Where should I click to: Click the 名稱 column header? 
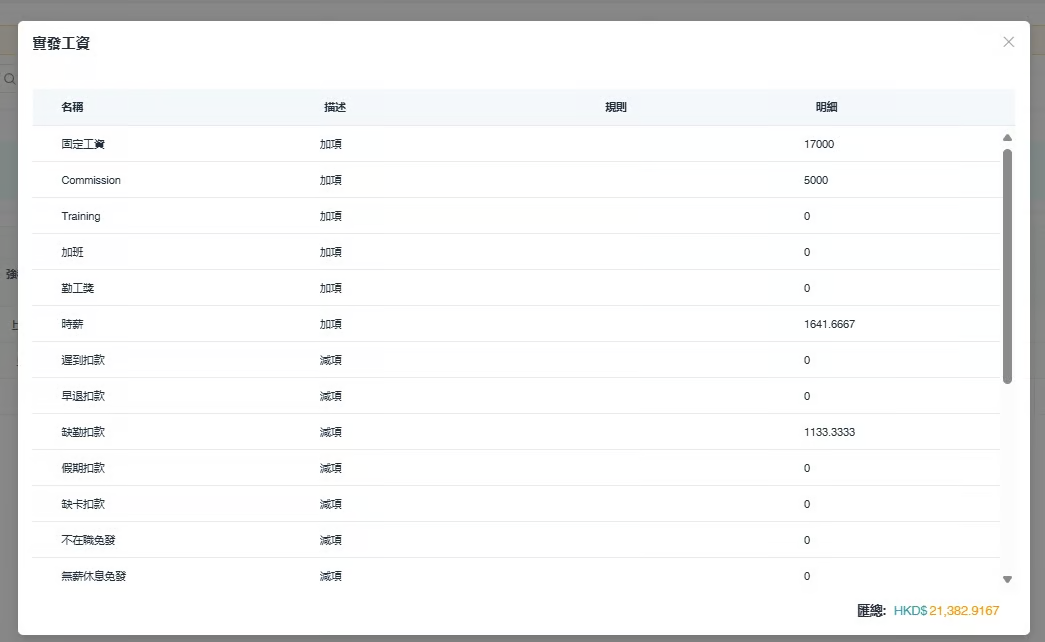coord(72,107)
